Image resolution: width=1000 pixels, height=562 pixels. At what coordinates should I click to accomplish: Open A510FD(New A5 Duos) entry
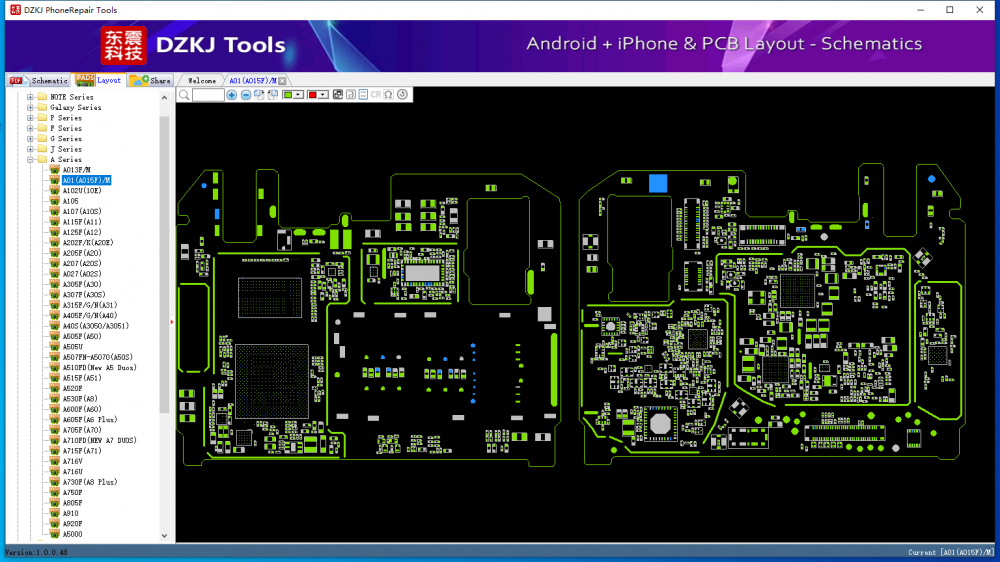(99, 368)
